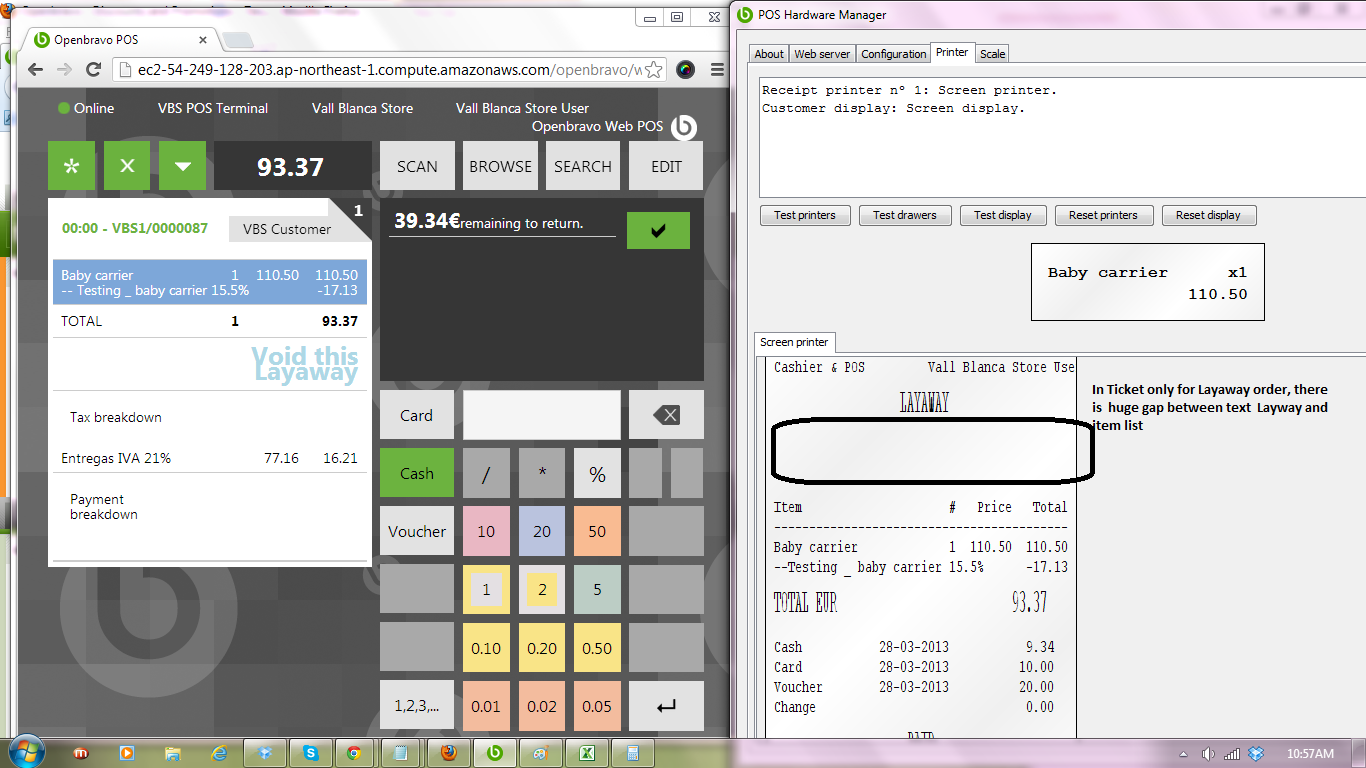Switch to the Configuration tab
Viewport: 1366px width, 768px height.
click(893, 54)
